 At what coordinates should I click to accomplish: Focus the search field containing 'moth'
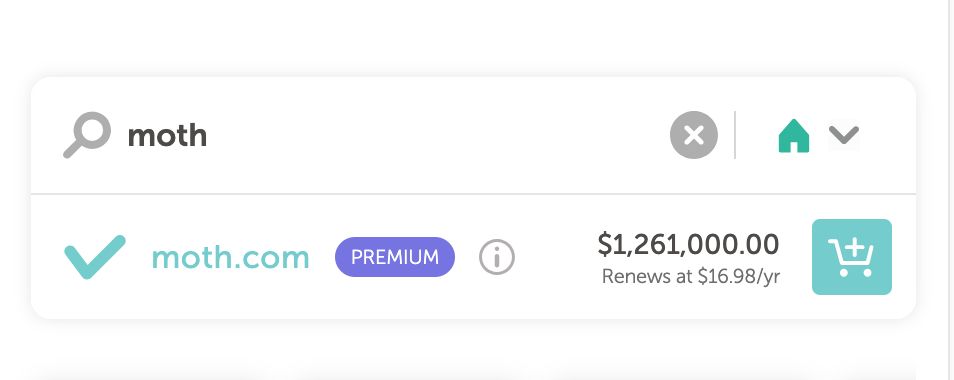click(x=395, y=135)
